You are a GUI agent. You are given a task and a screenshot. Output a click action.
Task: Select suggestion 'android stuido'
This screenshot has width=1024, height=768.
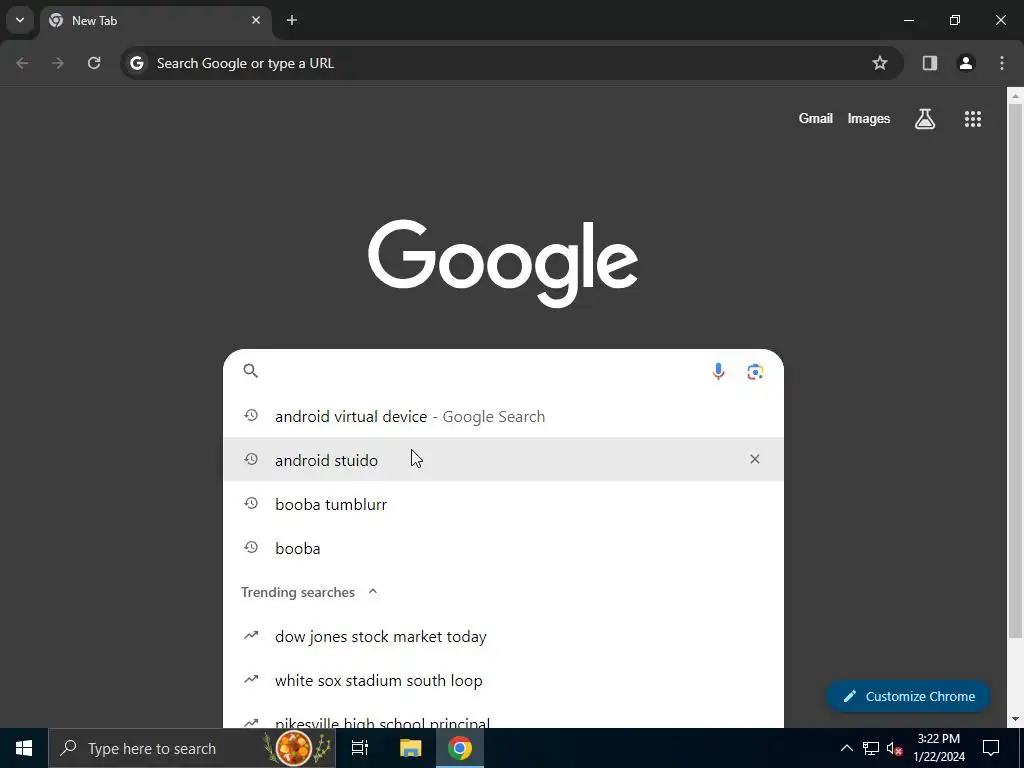point(504,460)
